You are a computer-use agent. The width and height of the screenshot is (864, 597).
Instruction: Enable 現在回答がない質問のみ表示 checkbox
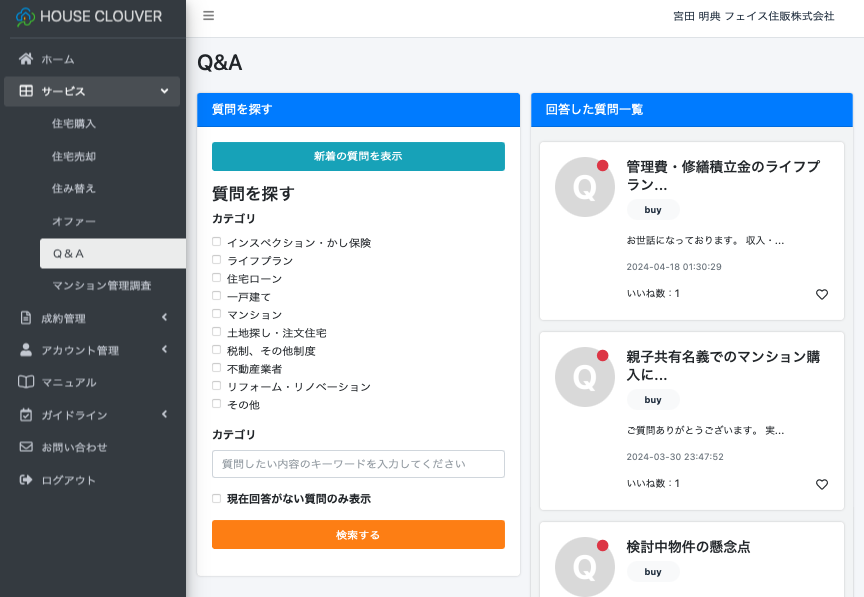217,498
